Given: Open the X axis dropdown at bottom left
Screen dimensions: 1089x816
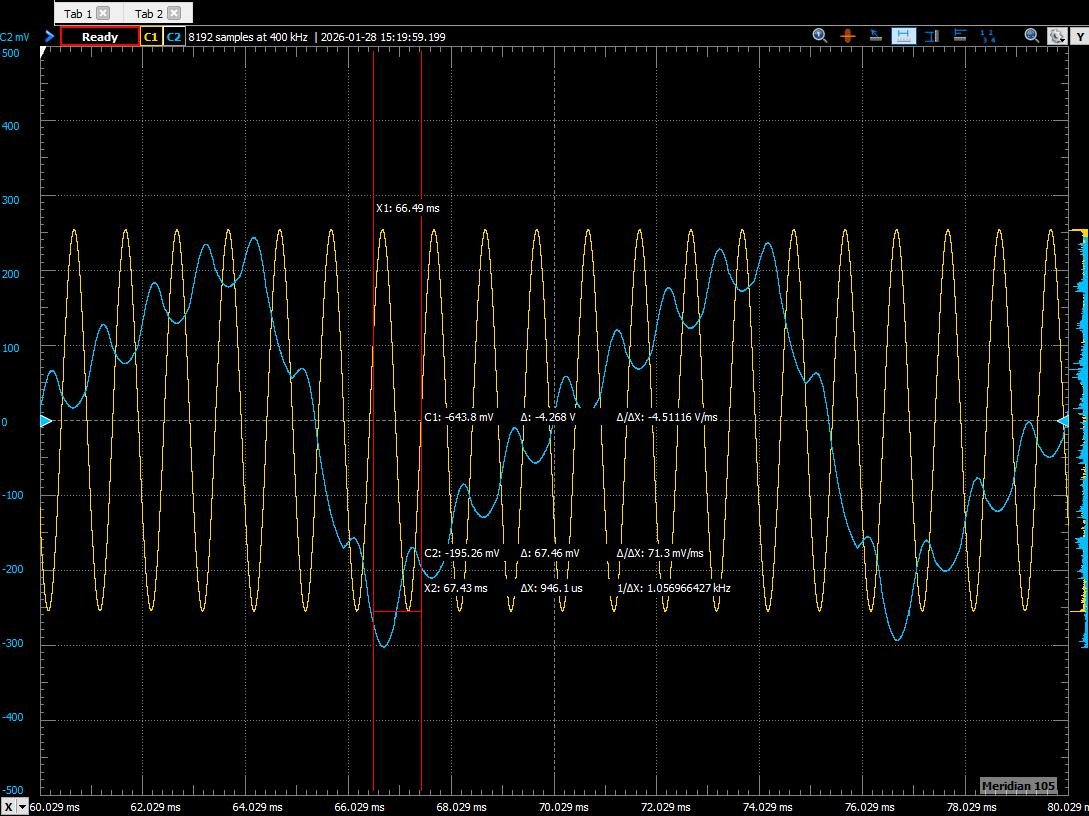Looking at the screenshot, I should tap(16, 807).
